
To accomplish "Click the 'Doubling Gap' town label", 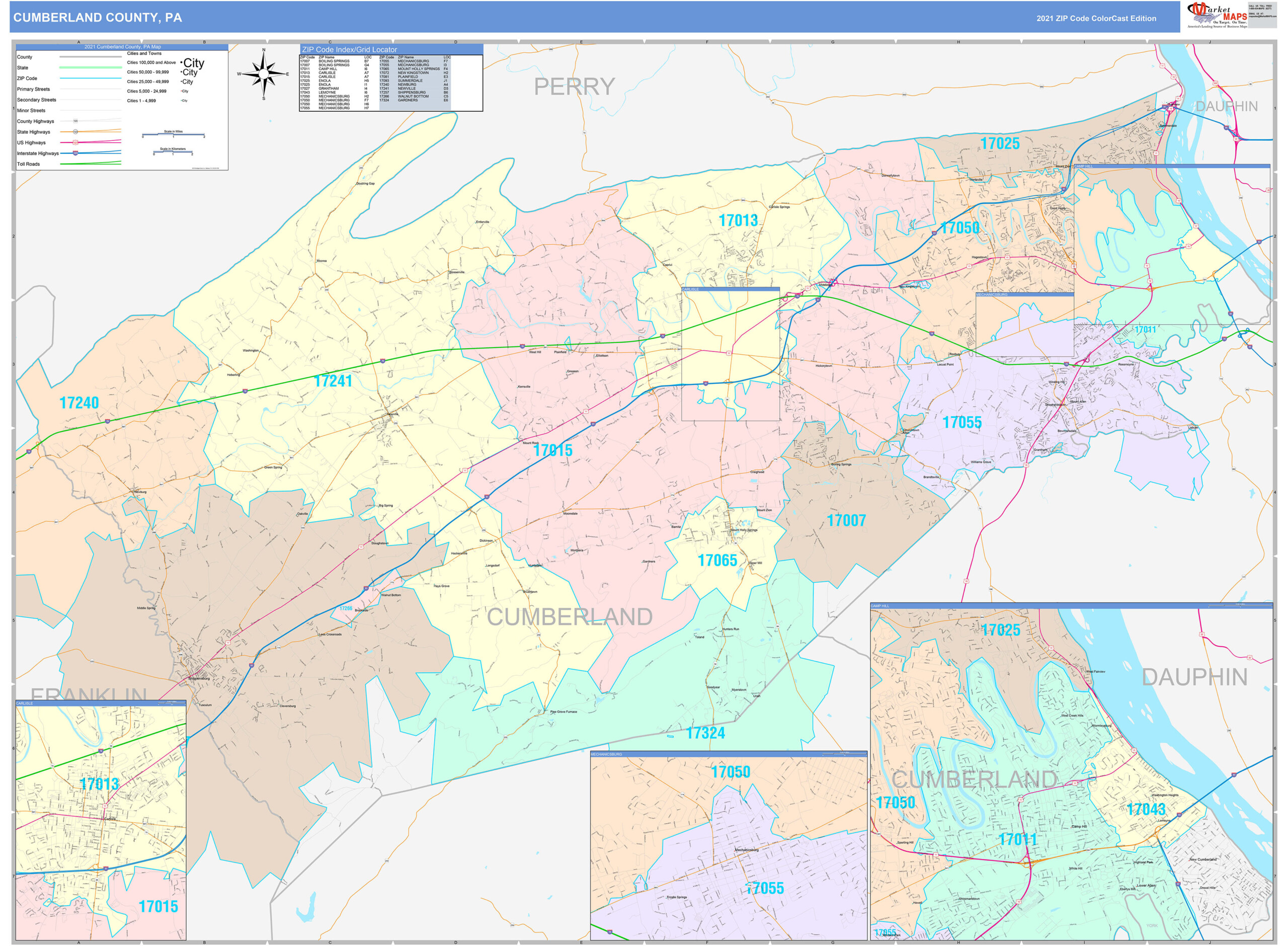I will [365, 184].
